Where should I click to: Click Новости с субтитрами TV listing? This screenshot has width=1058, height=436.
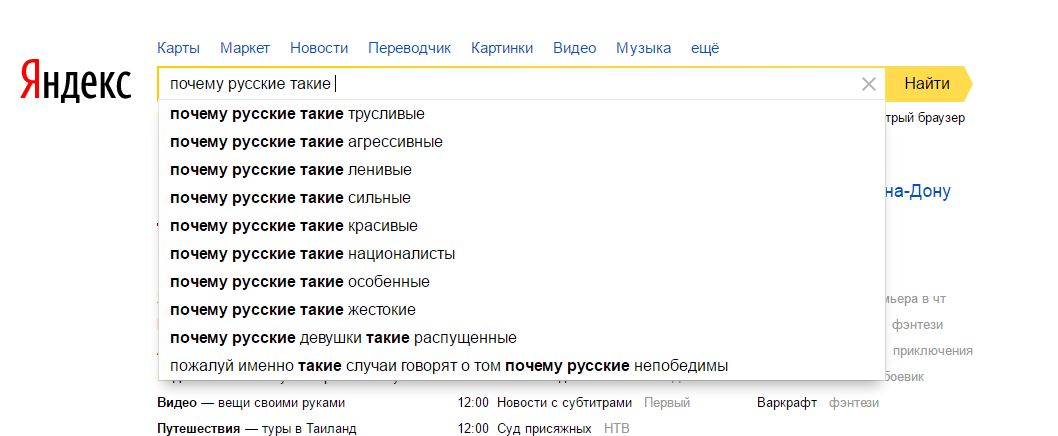[564, 403]
